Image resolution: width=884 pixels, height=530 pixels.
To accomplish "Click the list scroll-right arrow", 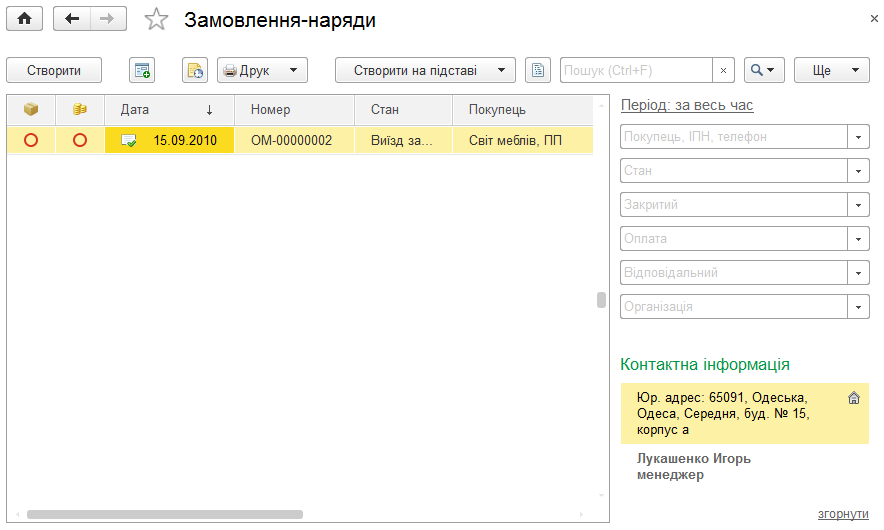I will coord(581,514).
